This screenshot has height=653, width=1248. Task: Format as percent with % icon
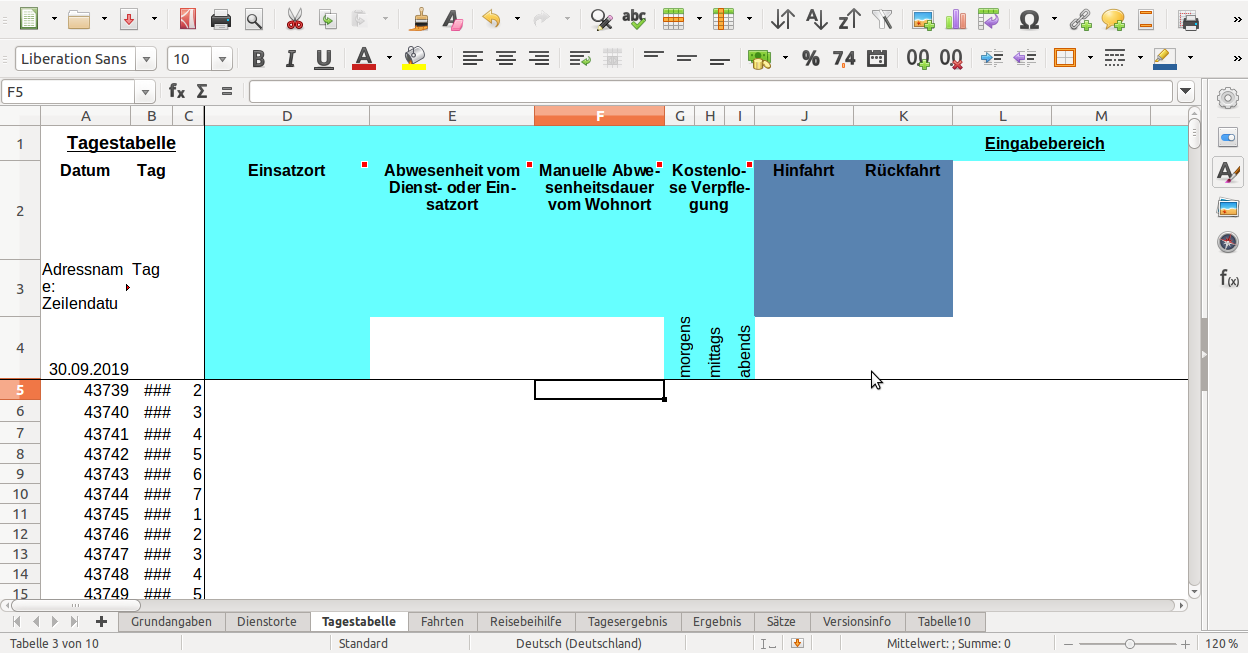[811, 59]
